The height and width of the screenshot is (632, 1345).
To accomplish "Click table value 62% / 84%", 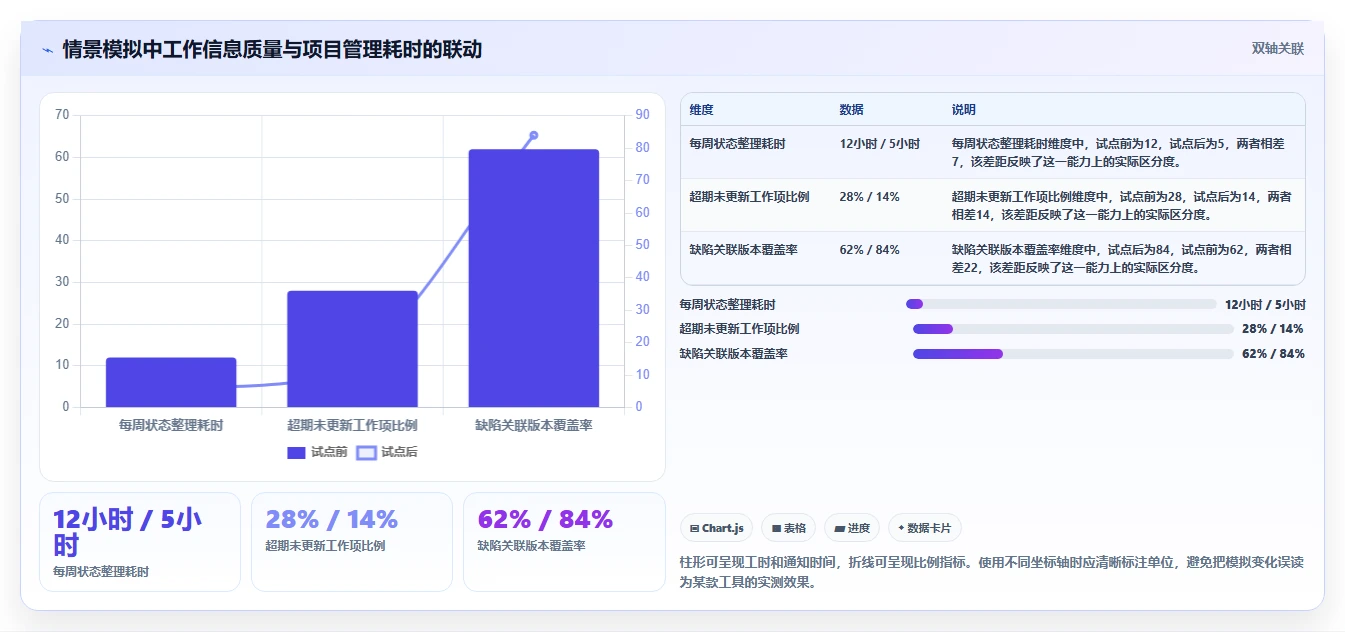I will click(869, 250).
